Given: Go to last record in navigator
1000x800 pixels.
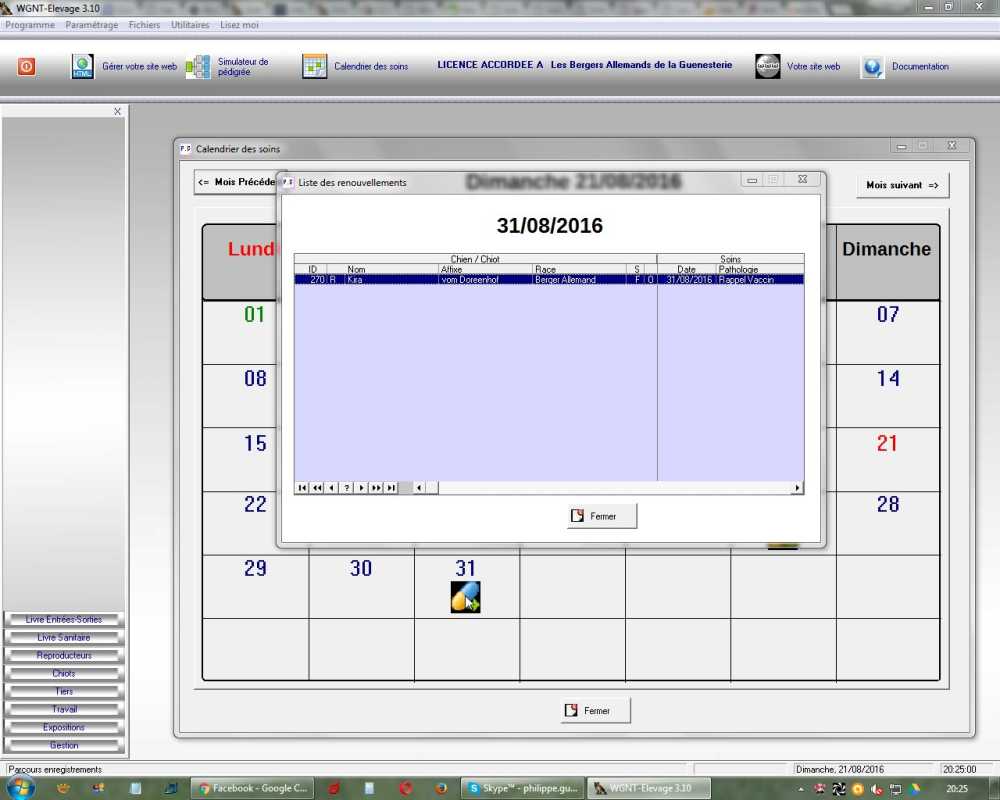Looking at the screenshot, I should coord(391,488).
